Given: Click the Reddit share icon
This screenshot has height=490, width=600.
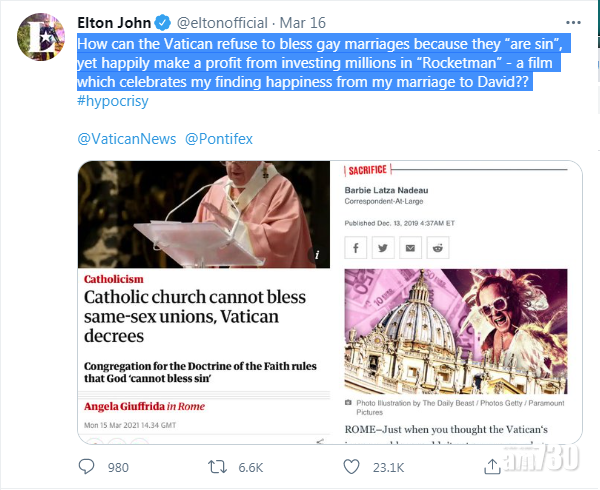Looking at the screenshot, I should coord(440,246).
